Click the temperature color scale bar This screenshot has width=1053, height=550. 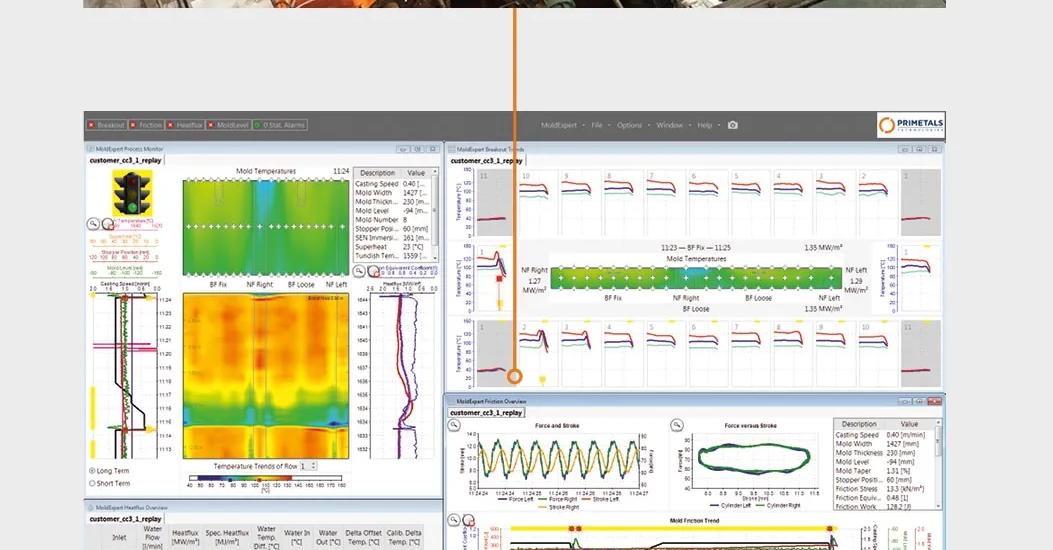coord(266,478)
